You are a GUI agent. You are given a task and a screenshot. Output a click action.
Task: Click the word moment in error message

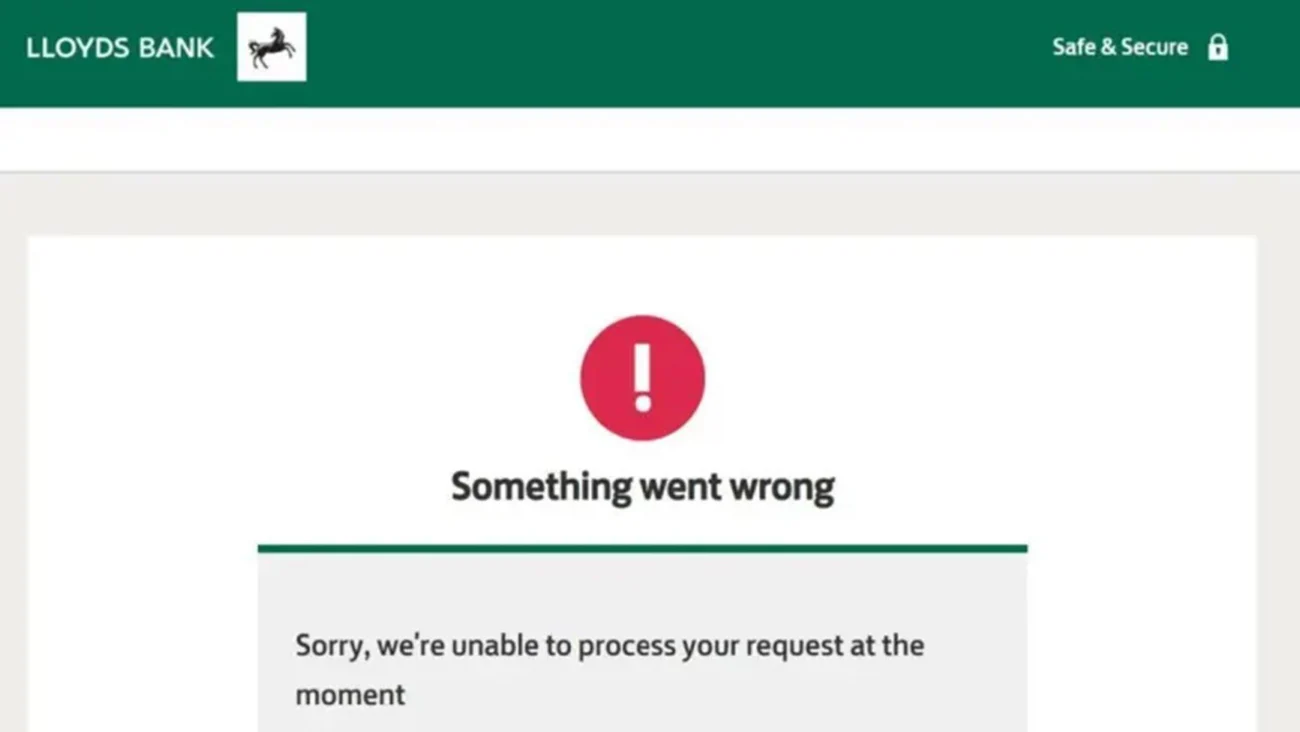pos(350,695)
